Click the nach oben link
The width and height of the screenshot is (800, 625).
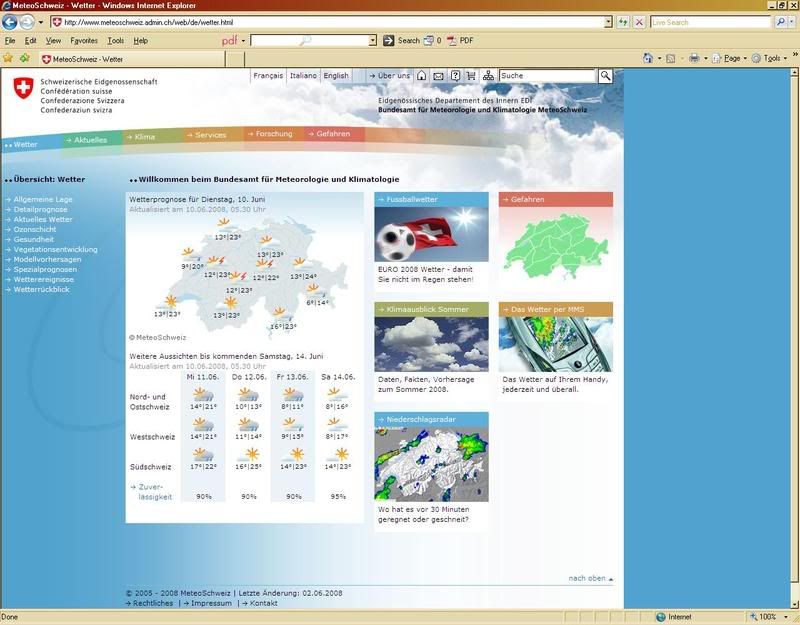pos(590,578)
